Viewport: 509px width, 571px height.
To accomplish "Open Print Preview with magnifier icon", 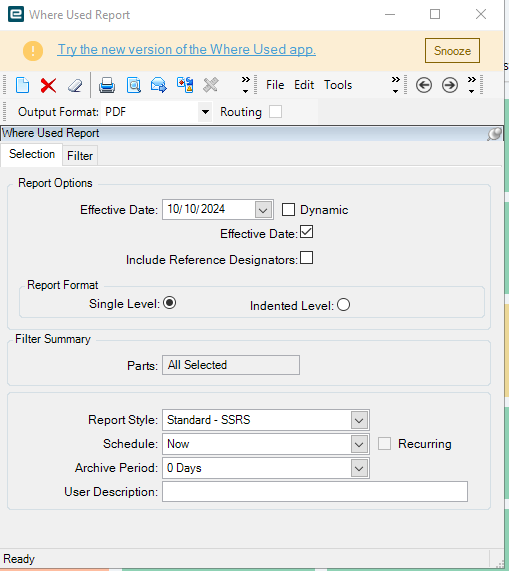I will click(134, 85).
